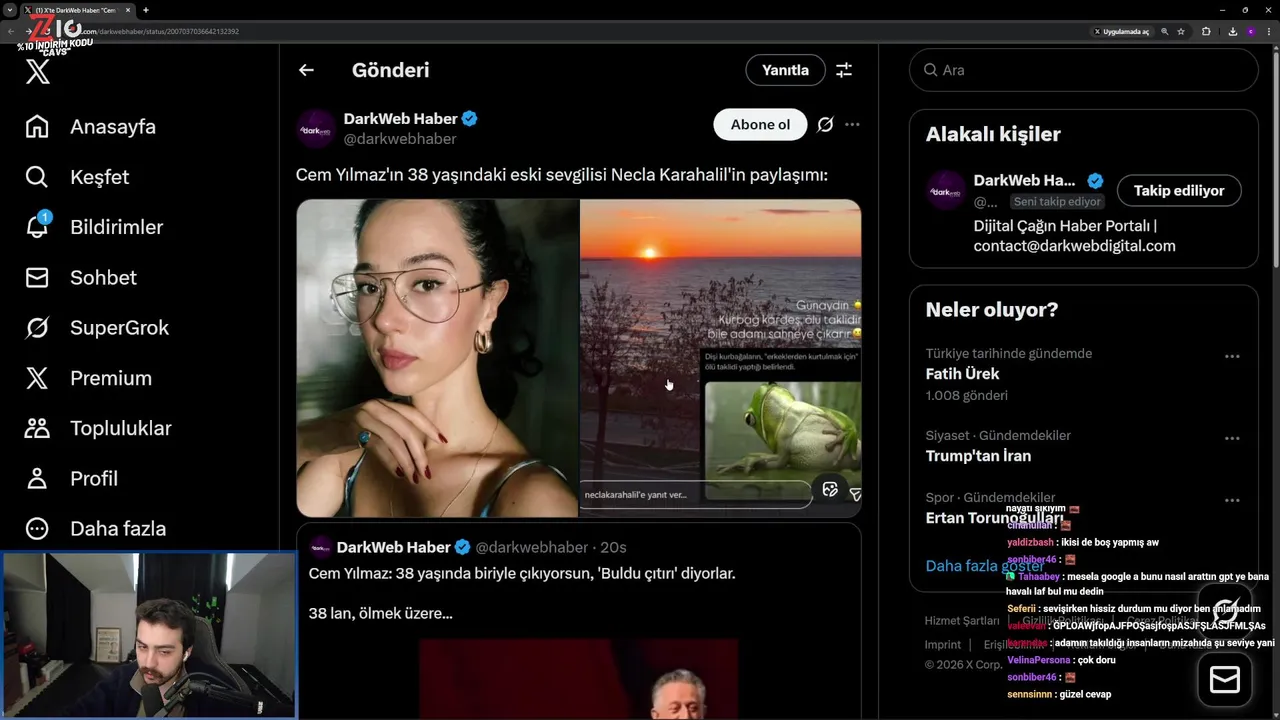The width and height of the screenshot is (1280, 720).
Task: Open the post's three-dot more menu
Action: pos(852,124)
